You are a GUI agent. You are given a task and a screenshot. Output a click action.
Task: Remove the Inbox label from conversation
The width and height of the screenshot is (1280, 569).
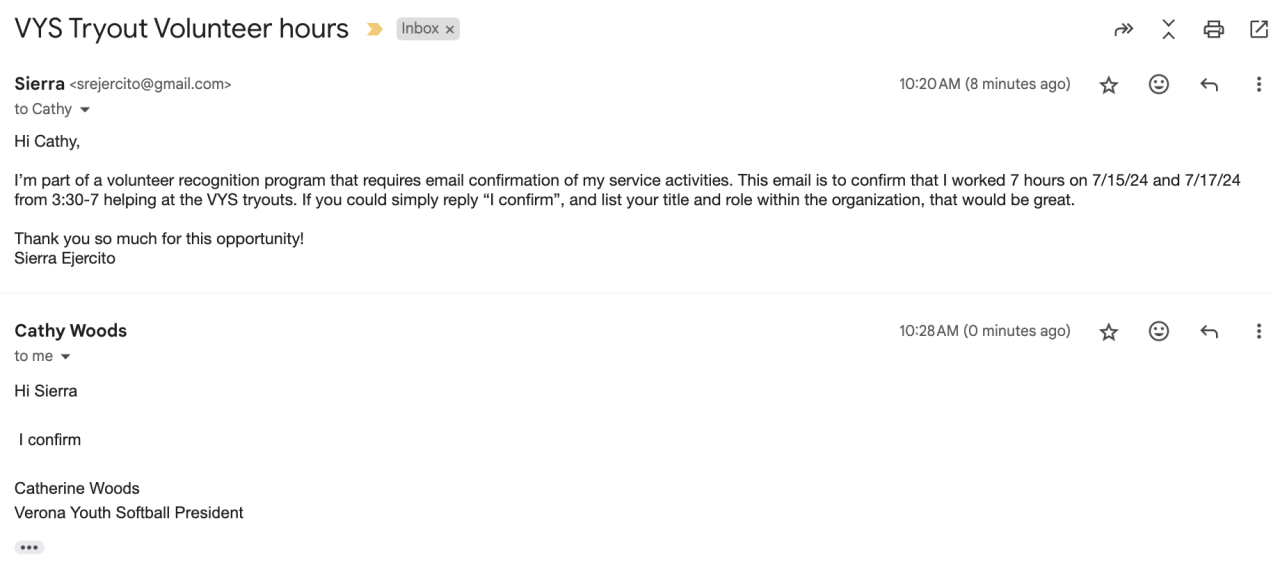point(450,29)
